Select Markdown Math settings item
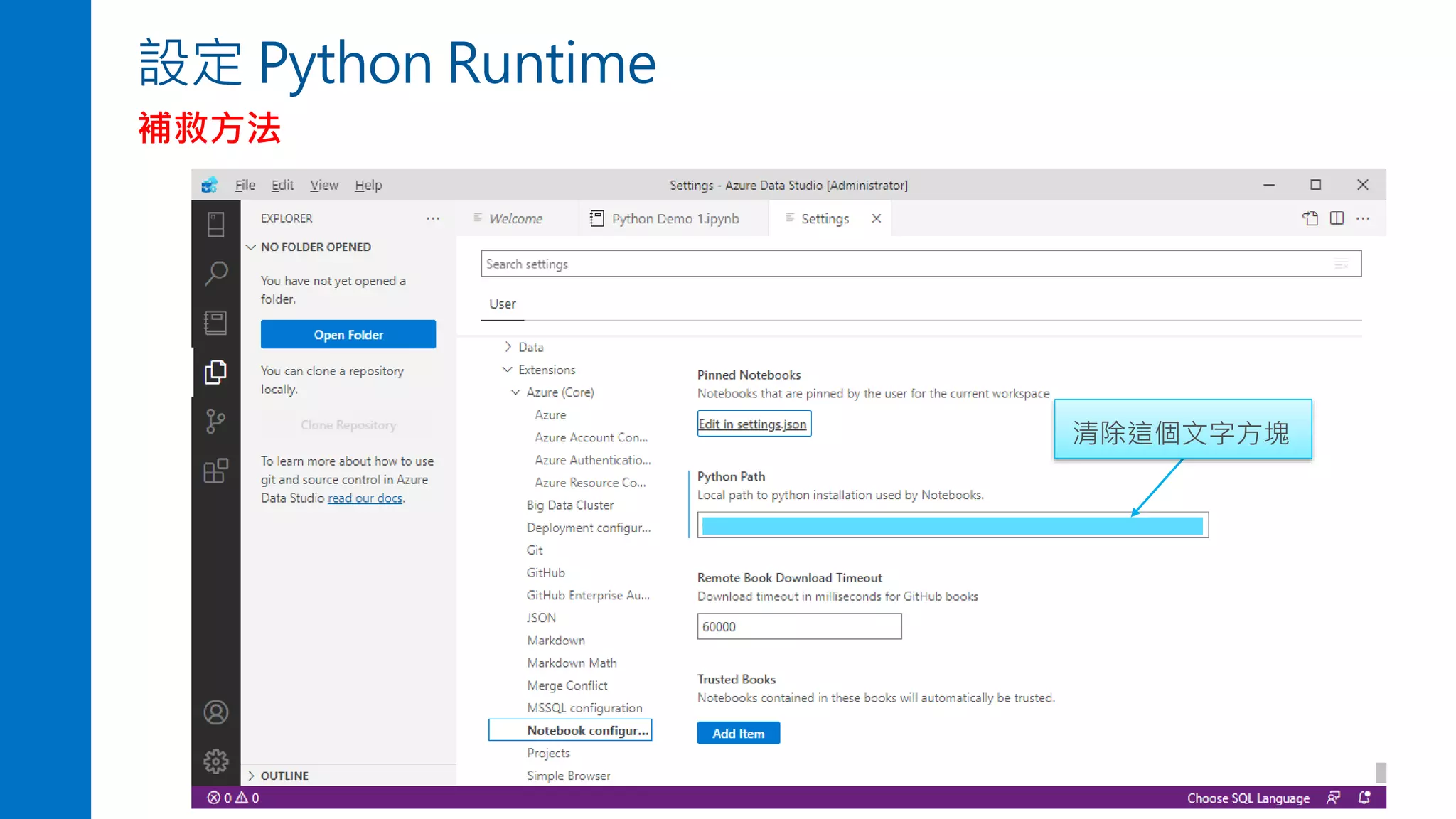1456x819 pixels. tap(572, 663)
